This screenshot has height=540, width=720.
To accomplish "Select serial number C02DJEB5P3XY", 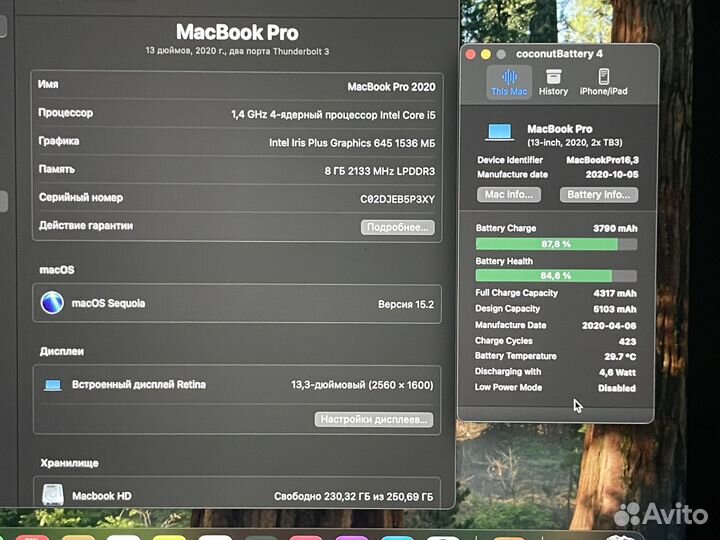I will click(397, 199).
